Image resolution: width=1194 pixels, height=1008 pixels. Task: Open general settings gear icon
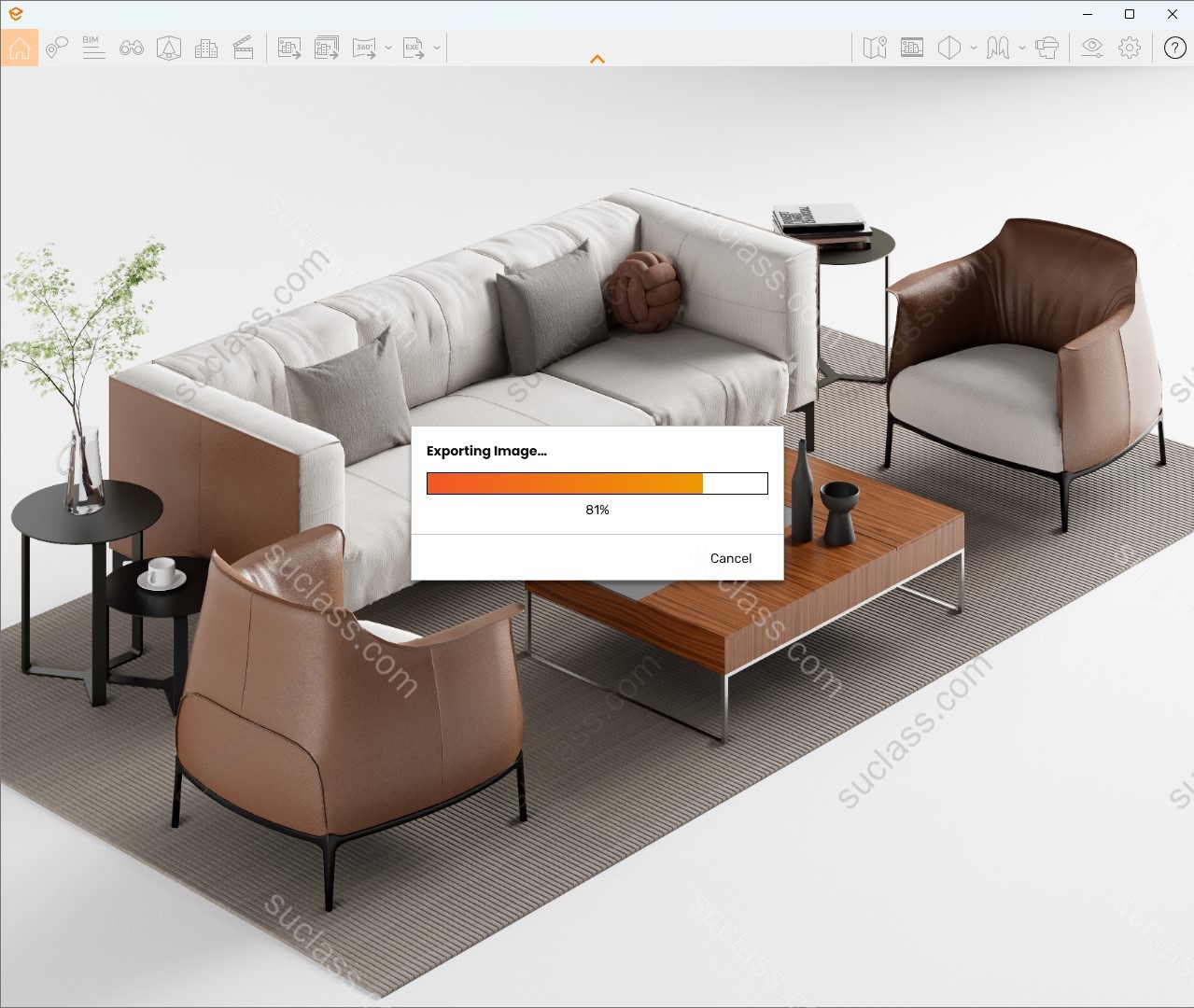click(1130, 48)
